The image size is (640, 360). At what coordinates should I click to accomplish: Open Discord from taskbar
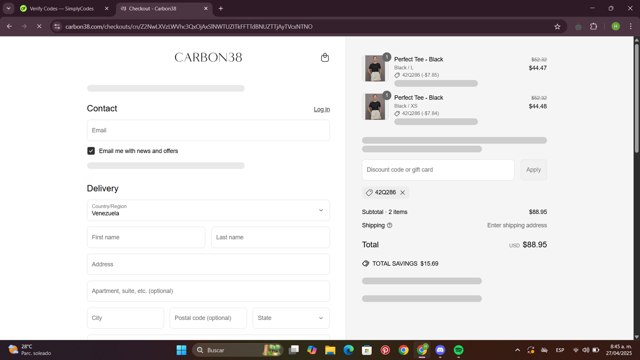tap(440, 350)
